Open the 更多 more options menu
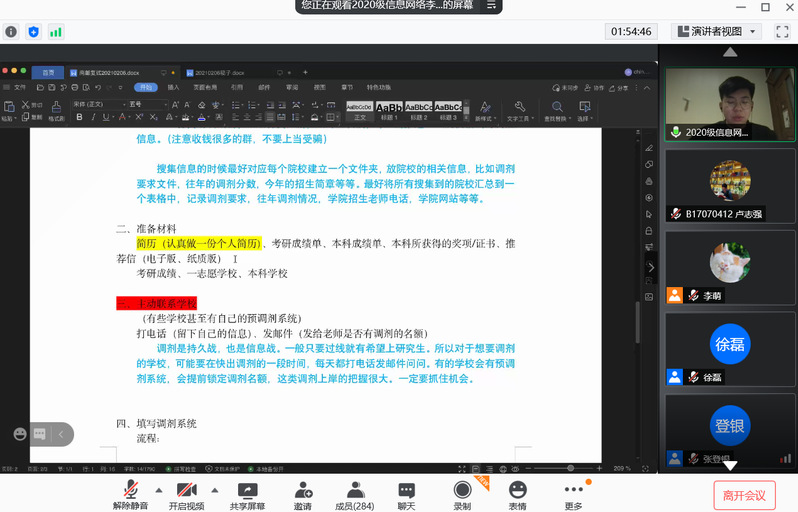 tap(573, 494)
